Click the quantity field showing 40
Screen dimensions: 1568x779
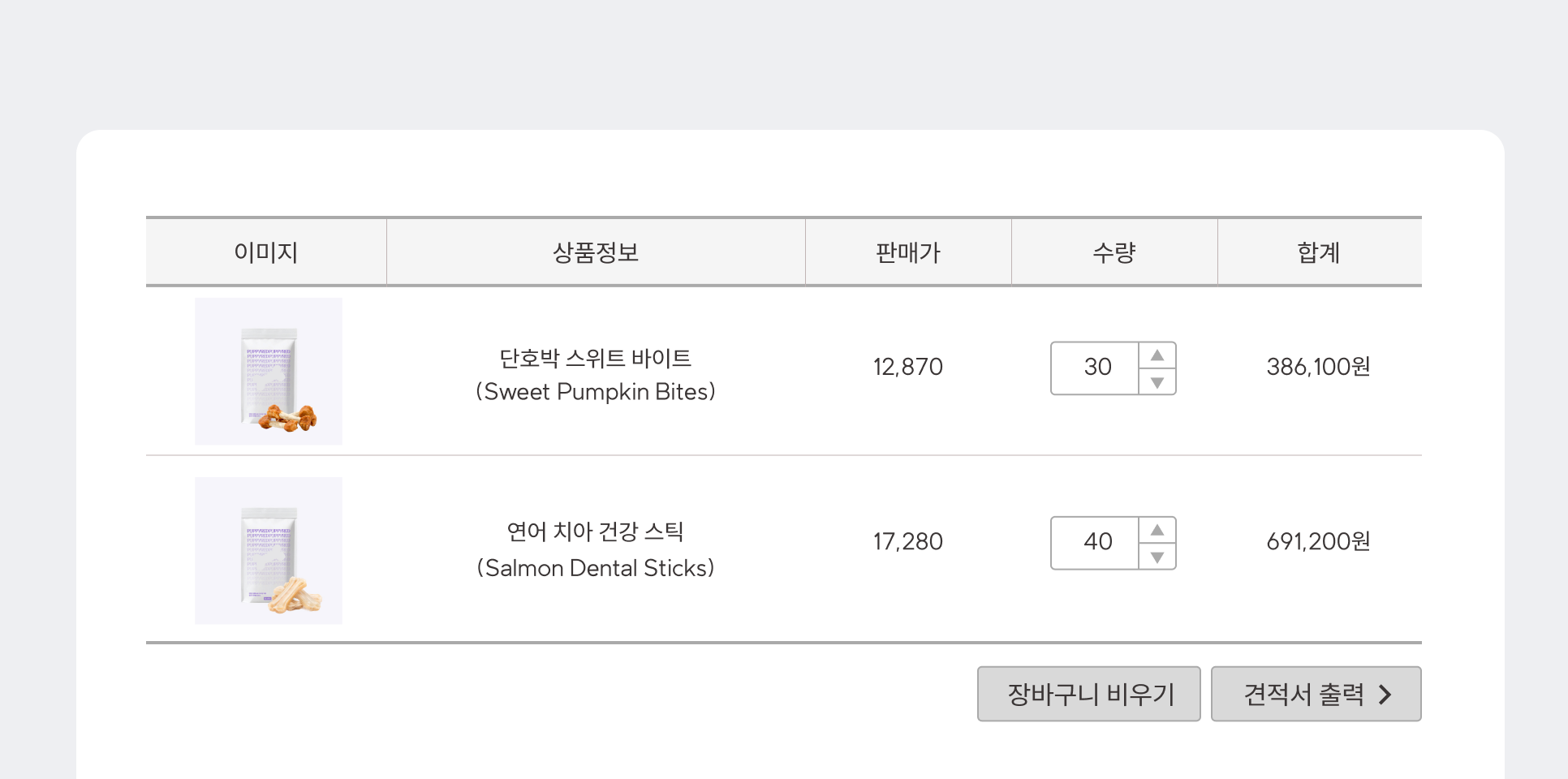(1096, 543)
